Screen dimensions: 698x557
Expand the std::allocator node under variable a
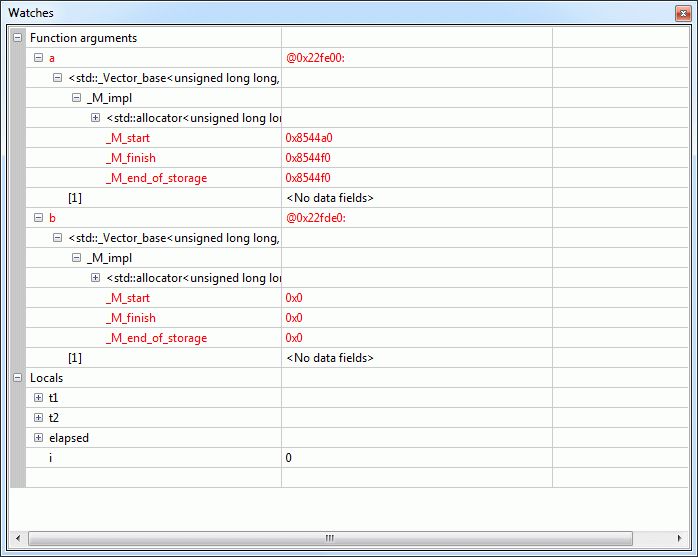(x=95, y=118)
